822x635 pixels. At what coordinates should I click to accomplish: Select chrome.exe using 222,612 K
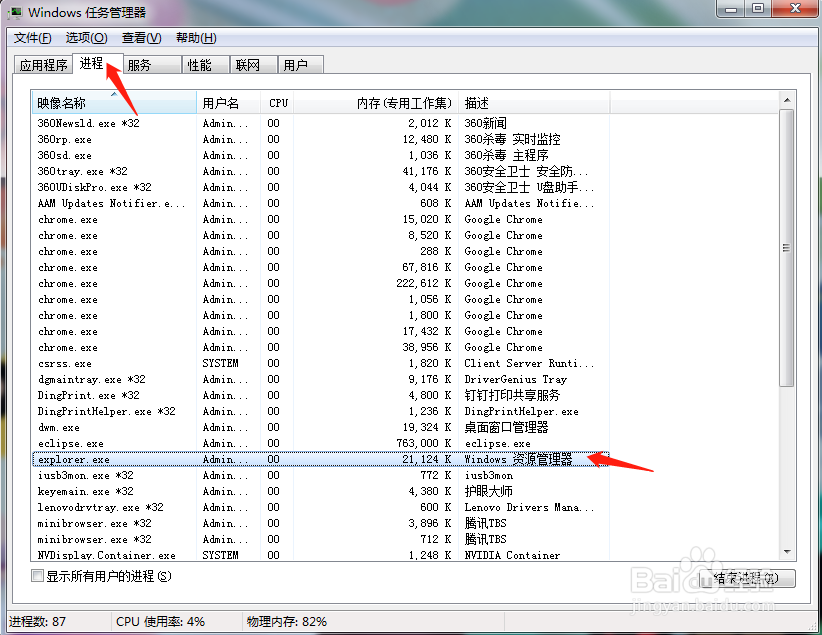tap(321, 283)
